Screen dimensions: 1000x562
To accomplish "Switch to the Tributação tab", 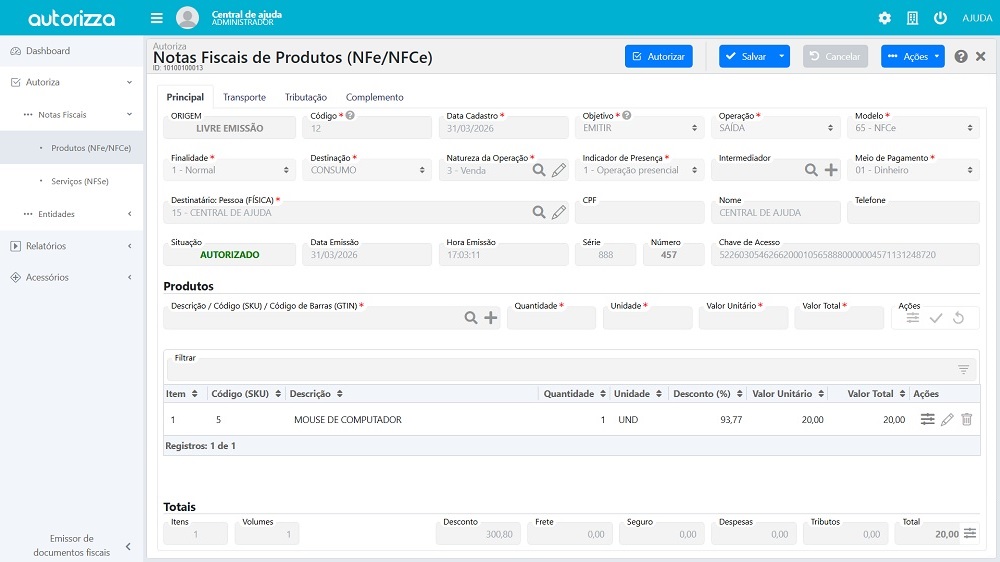I will [x=306, y=97].
